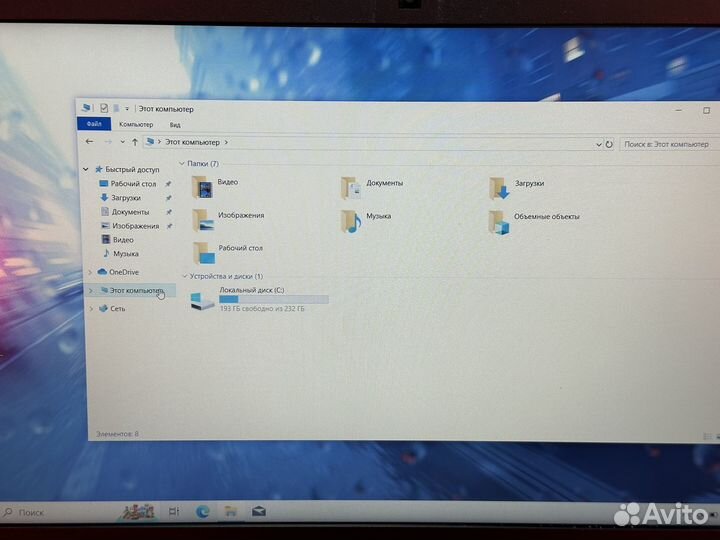Expand the Сеть tree node
The image size is (720, 540).
pyautogui.click(x=91, y=309)
